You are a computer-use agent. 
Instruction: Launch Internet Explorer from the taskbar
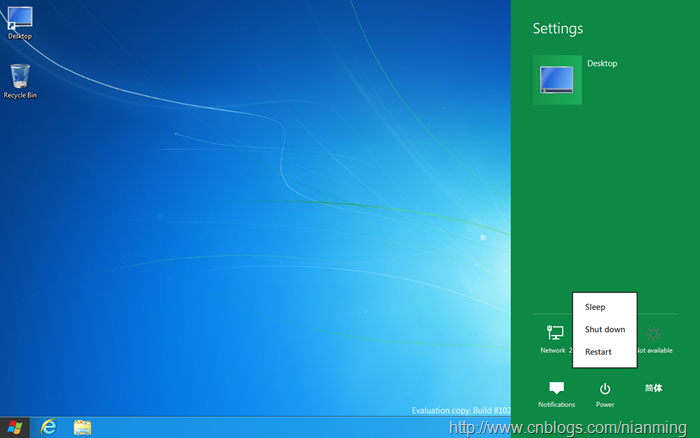coord(49,428)
